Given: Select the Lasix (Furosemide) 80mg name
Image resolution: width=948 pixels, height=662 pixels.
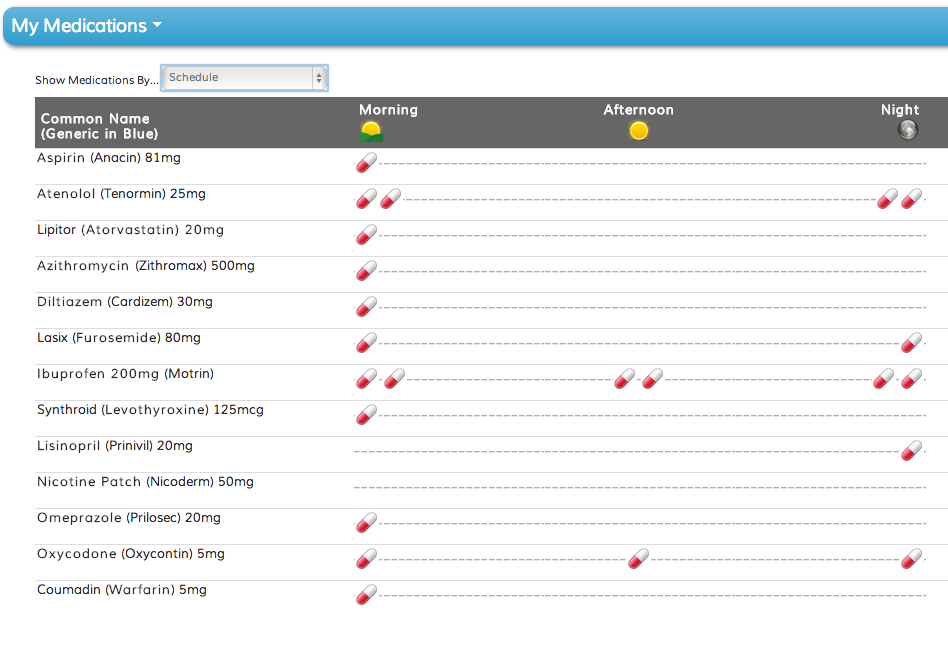Looking at the screenshot, I should [119, 338].
